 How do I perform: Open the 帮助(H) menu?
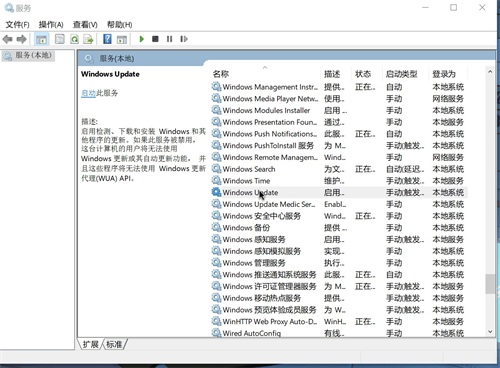coord(119,24)
